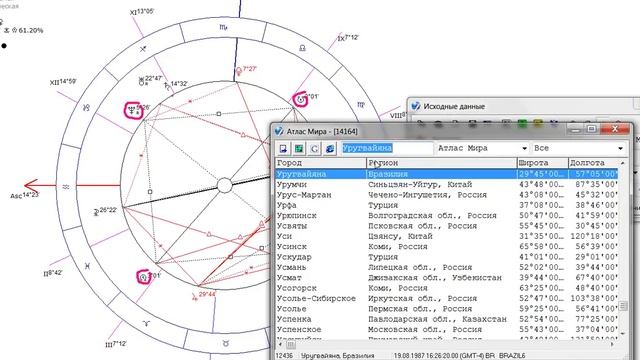Screen dimensions: 640x360
Task: Click the 'C' icon in Atlas toolbar
Action: tap(314, 149)
